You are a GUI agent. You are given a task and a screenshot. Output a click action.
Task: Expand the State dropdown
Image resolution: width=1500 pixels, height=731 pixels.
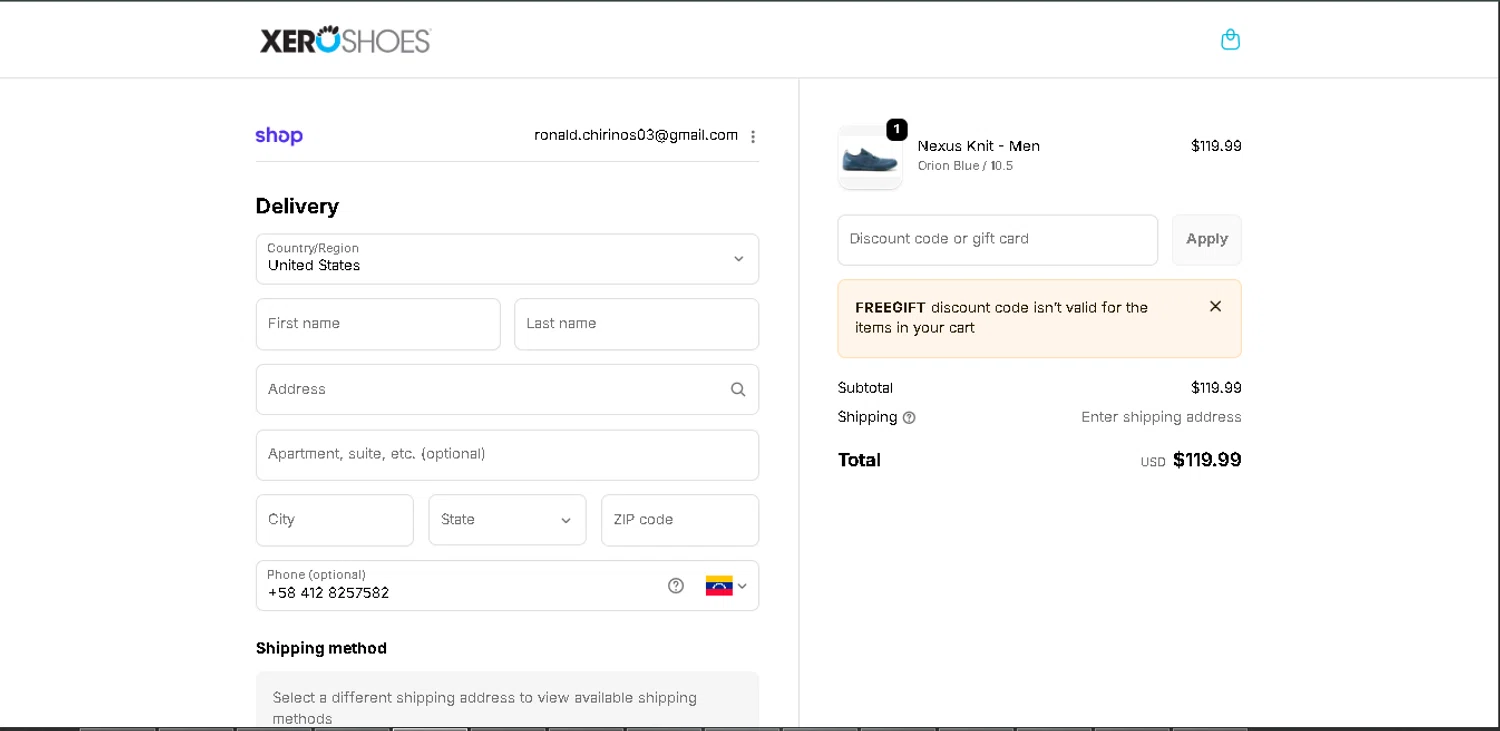tap(507, 520)
